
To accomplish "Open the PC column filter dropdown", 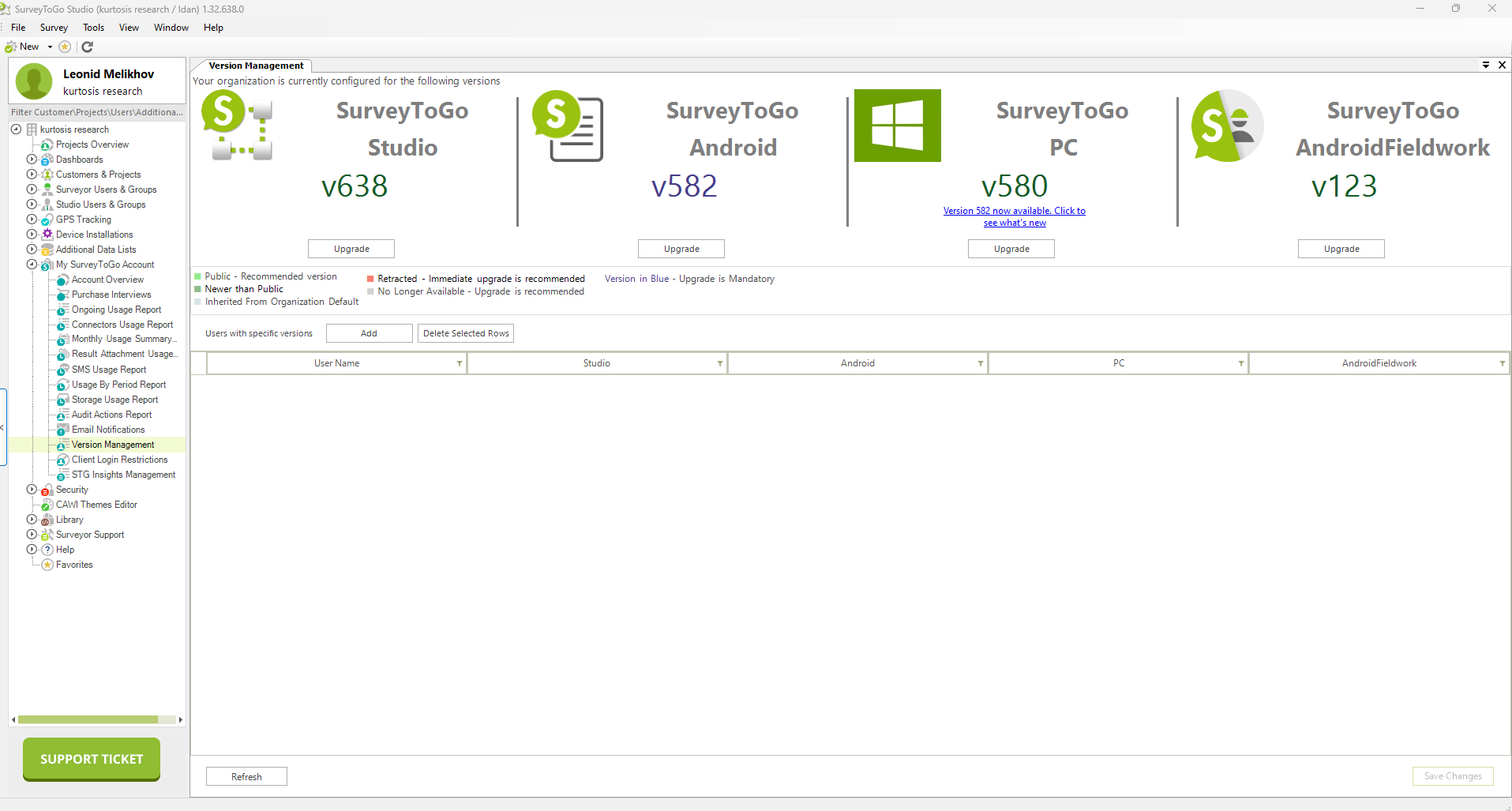I will [x=1241, y=363].
